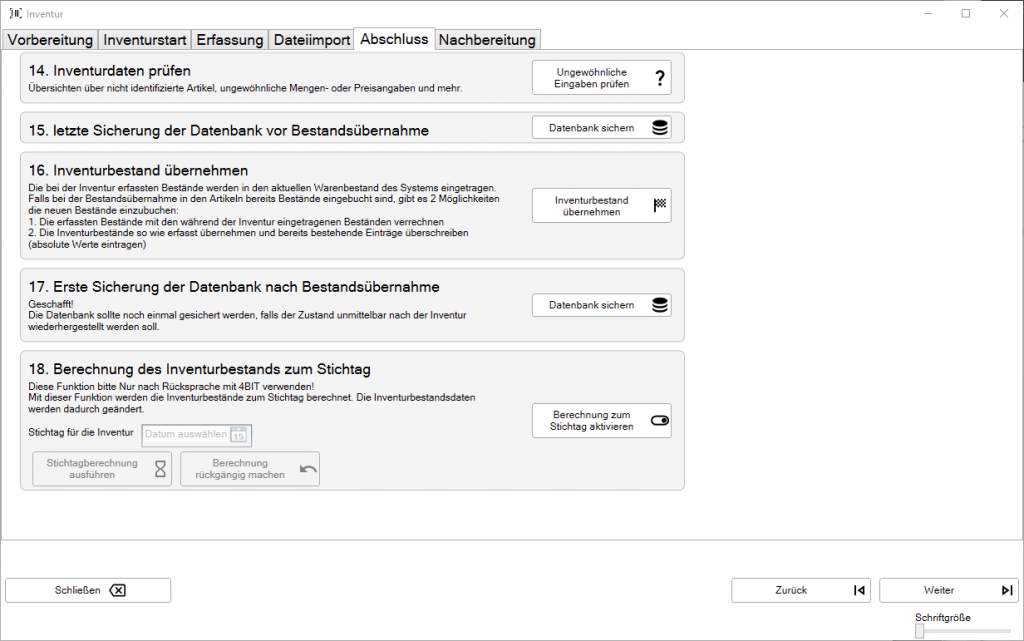
Task: Click the Ungewöhnliche Eingaben prüfen button
Action: click(x=601, y=78)
